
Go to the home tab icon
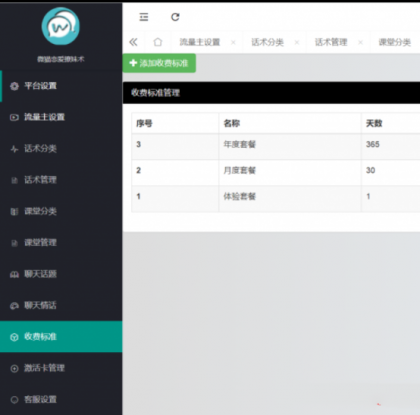(158, 42)
